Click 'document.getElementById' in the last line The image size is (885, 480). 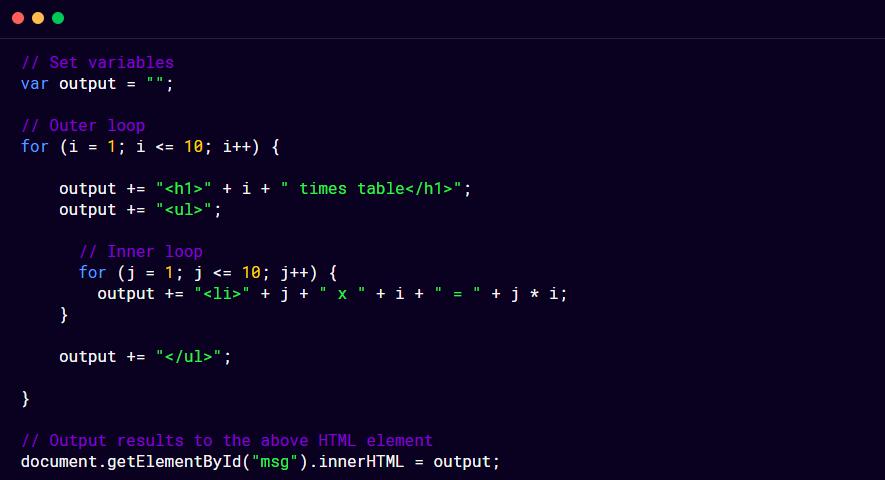[x=131, y=462]
